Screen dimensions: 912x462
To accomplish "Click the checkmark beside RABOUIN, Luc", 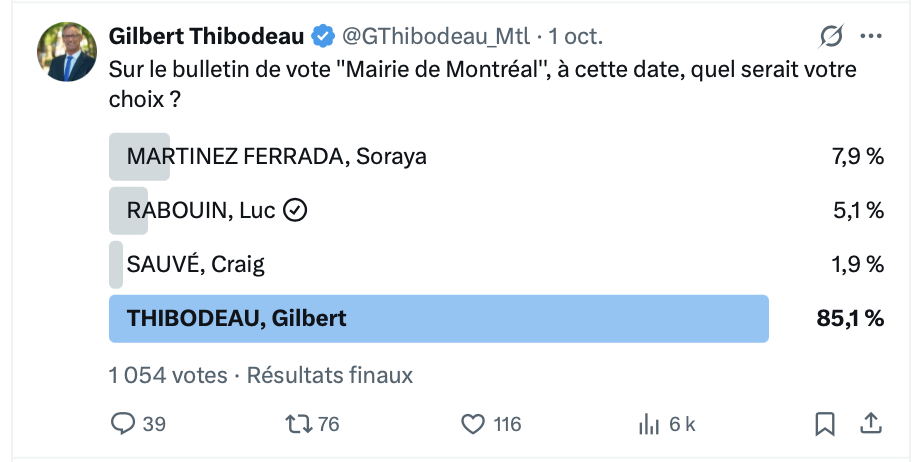I will [x=295, y=210].
